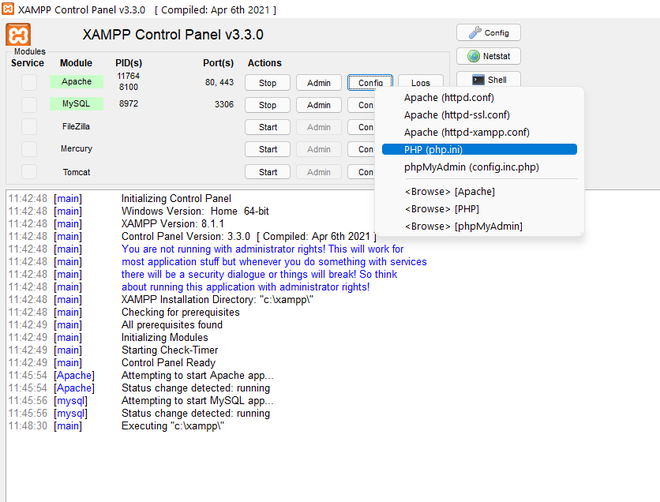
Task: Toggle the FileZilla service checkbox
Action: 29,127
